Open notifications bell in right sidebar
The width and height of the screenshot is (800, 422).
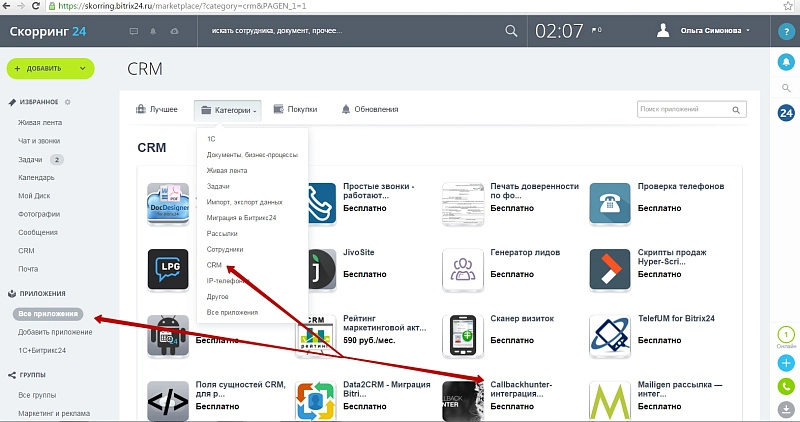tap(785, 62)
